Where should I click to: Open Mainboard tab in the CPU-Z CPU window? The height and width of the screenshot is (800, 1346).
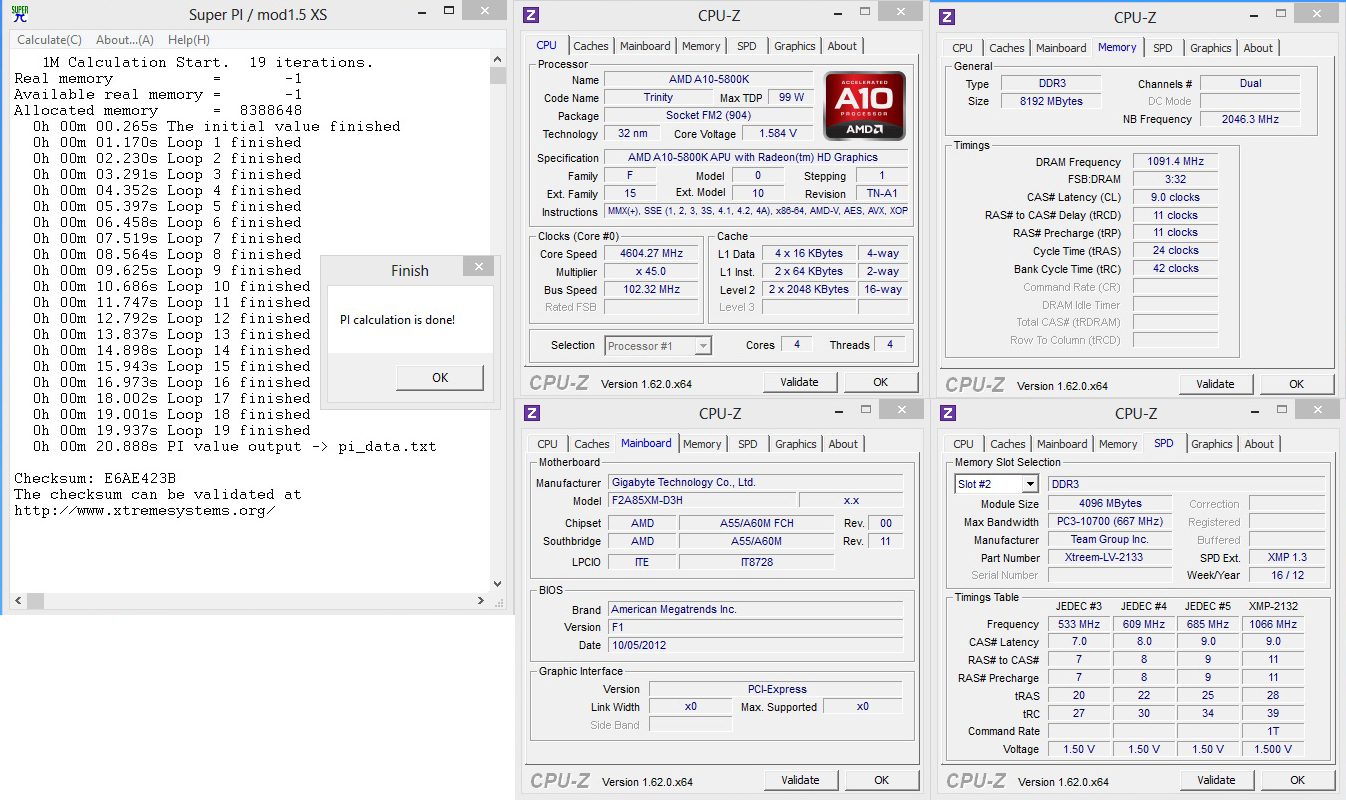[645, 46]
